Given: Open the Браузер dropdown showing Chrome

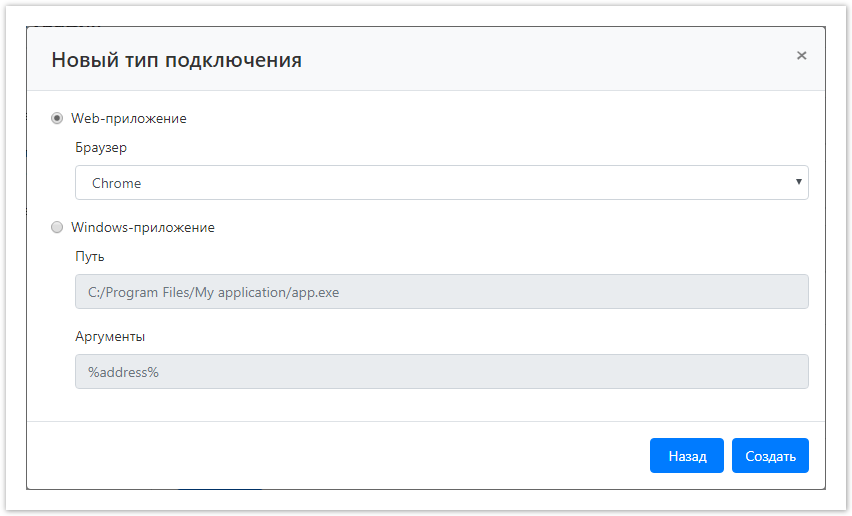Looking at the screenshot, I should pyautogui.click(x=440, y=183).
